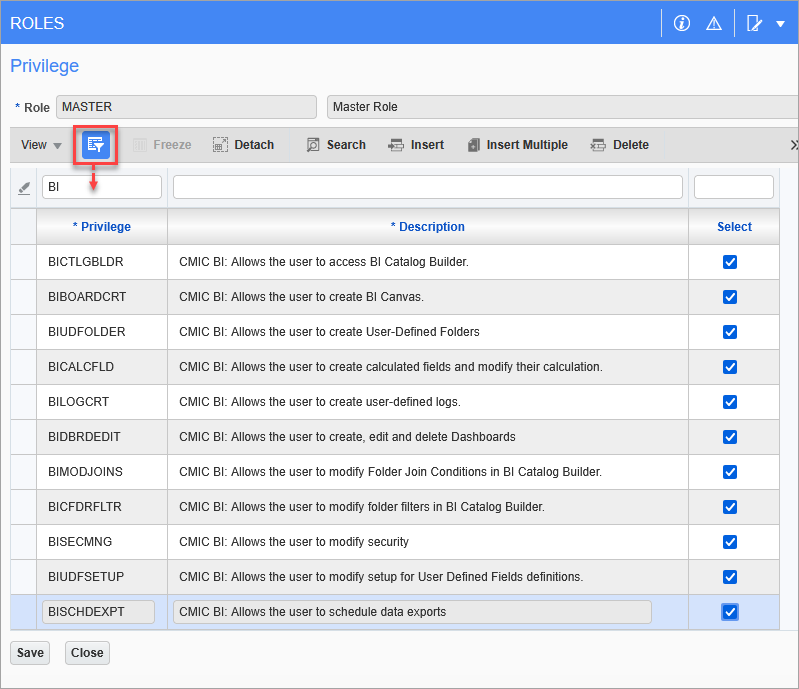Image resolution: width=799 pixels, height=689 pixels.
Task: Open the View dropdown menu
Action: [41, 145]
